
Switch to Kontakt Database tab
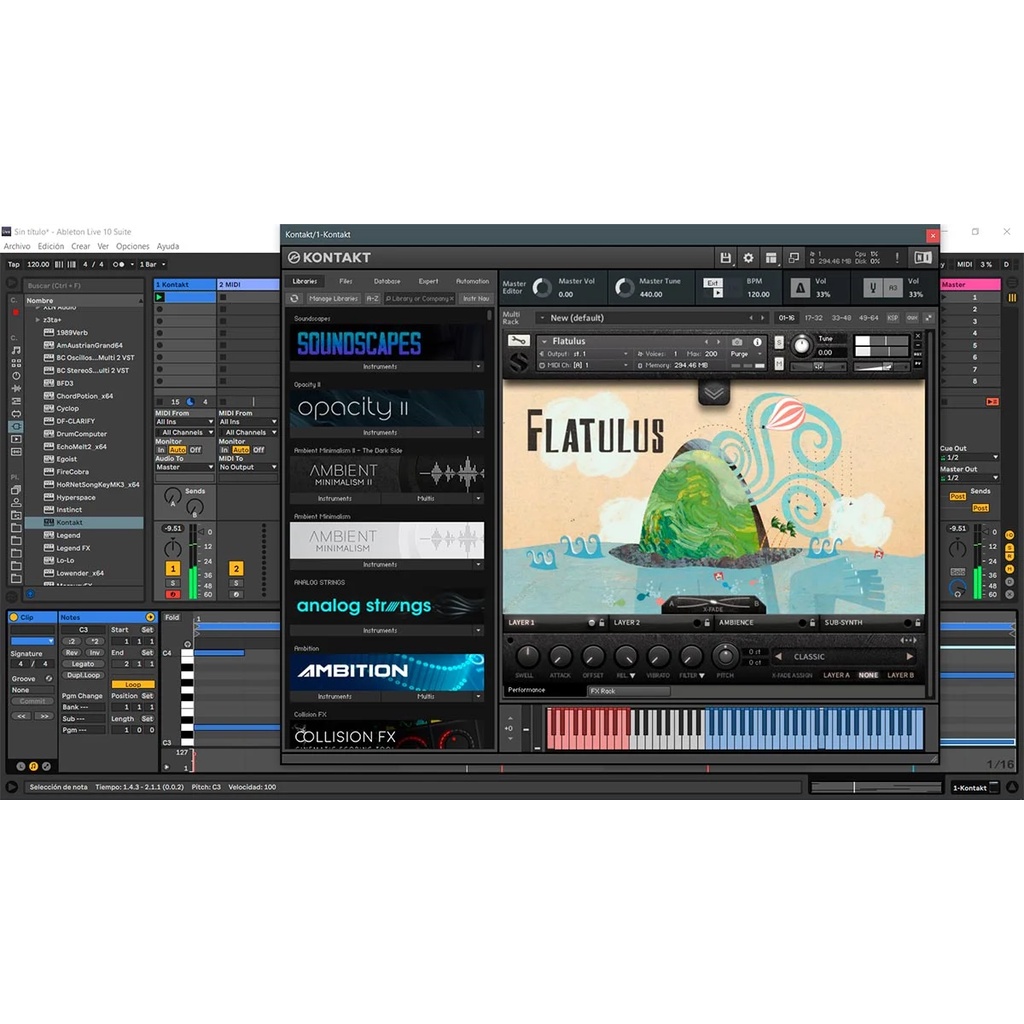[x=387, y=281]
